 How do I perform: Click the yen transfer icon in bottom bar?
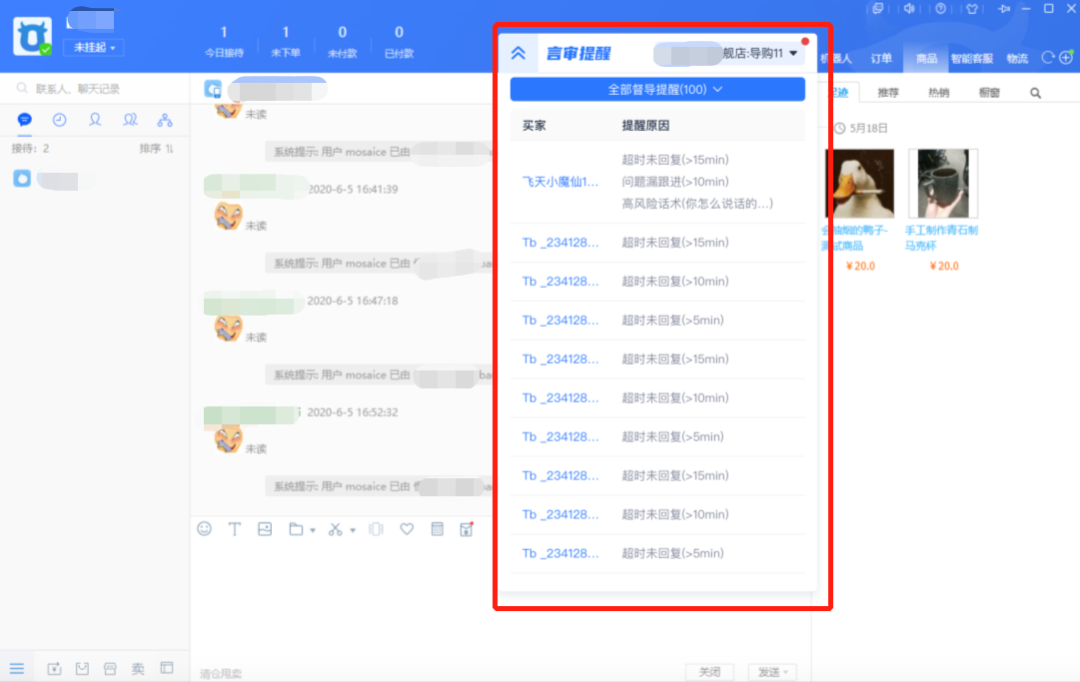tap(54, 668)
